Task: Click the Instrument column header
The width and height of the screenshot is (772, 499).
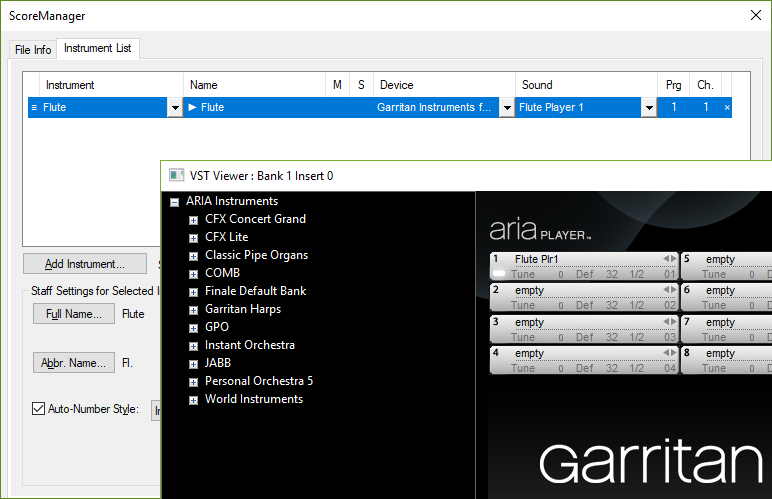Action: [111, 85]
